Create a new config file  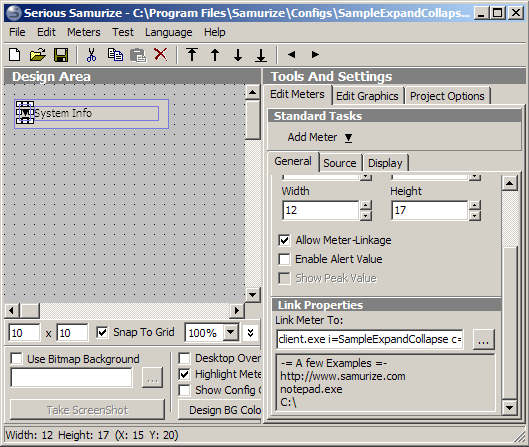[x=15, y=55]
